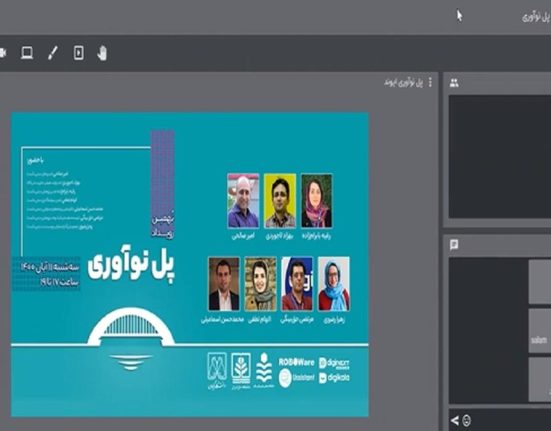
Task: Click the digikala logo on the poster
Action: pos(334,378)
